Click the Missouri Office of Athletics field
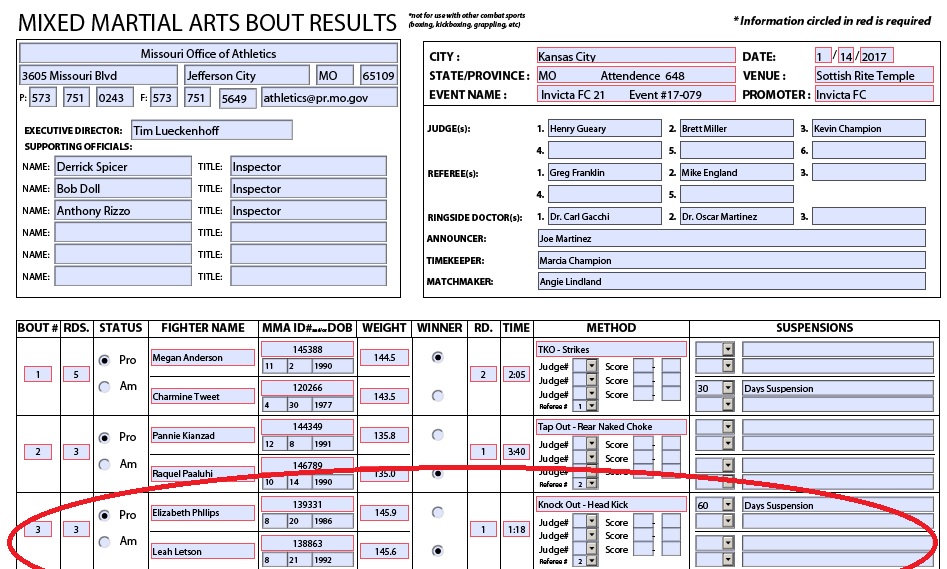This screenshot has width=947, height=569. (208, 53)
